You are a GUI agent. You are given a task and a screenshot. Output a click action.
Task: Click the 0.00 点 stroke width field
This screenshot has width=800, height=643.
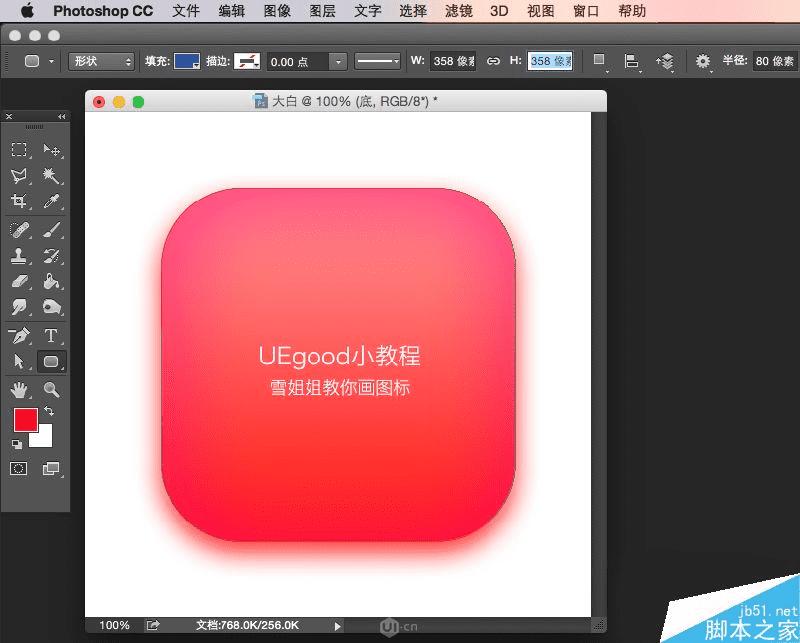[297, 62]
